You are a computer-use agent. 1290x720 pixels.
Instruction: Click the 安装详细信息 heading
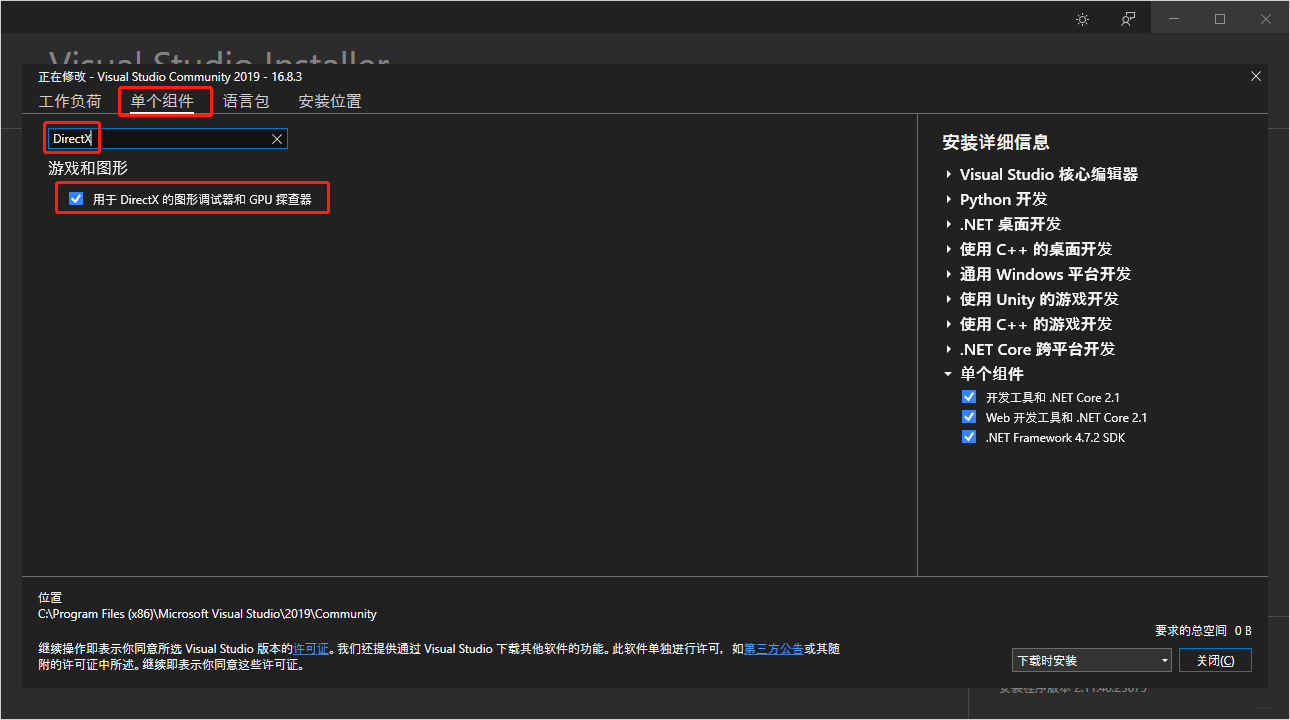(x=996, y=142)
